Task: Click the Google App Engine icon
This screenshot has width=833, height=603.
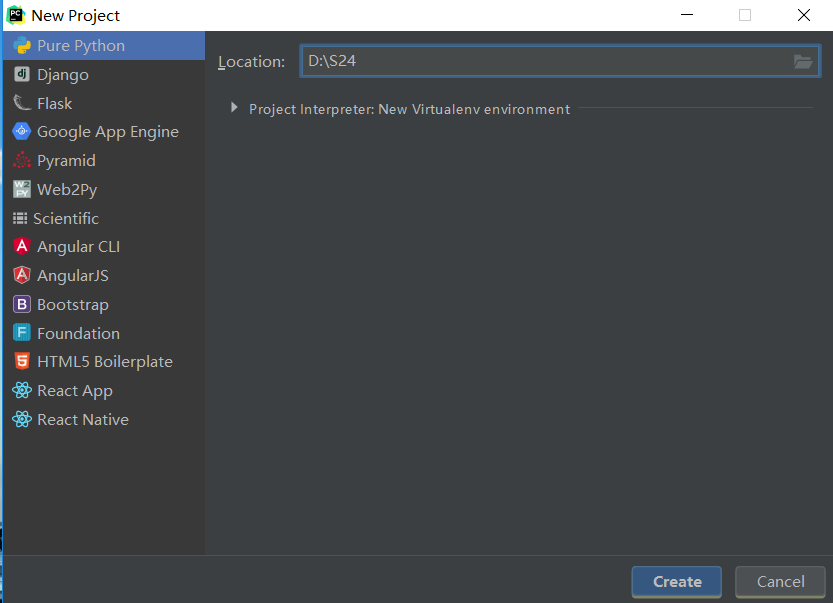Action: coord(22,132)
